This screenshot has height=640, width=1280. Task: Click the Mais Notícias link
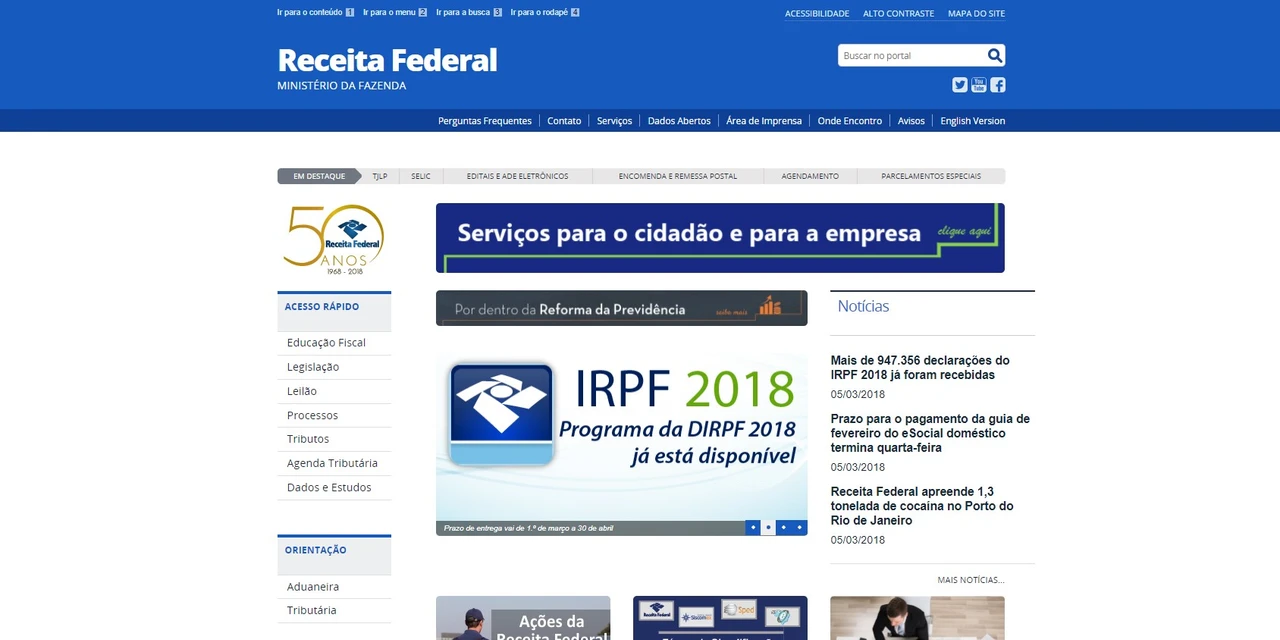(x=970, y=580)
